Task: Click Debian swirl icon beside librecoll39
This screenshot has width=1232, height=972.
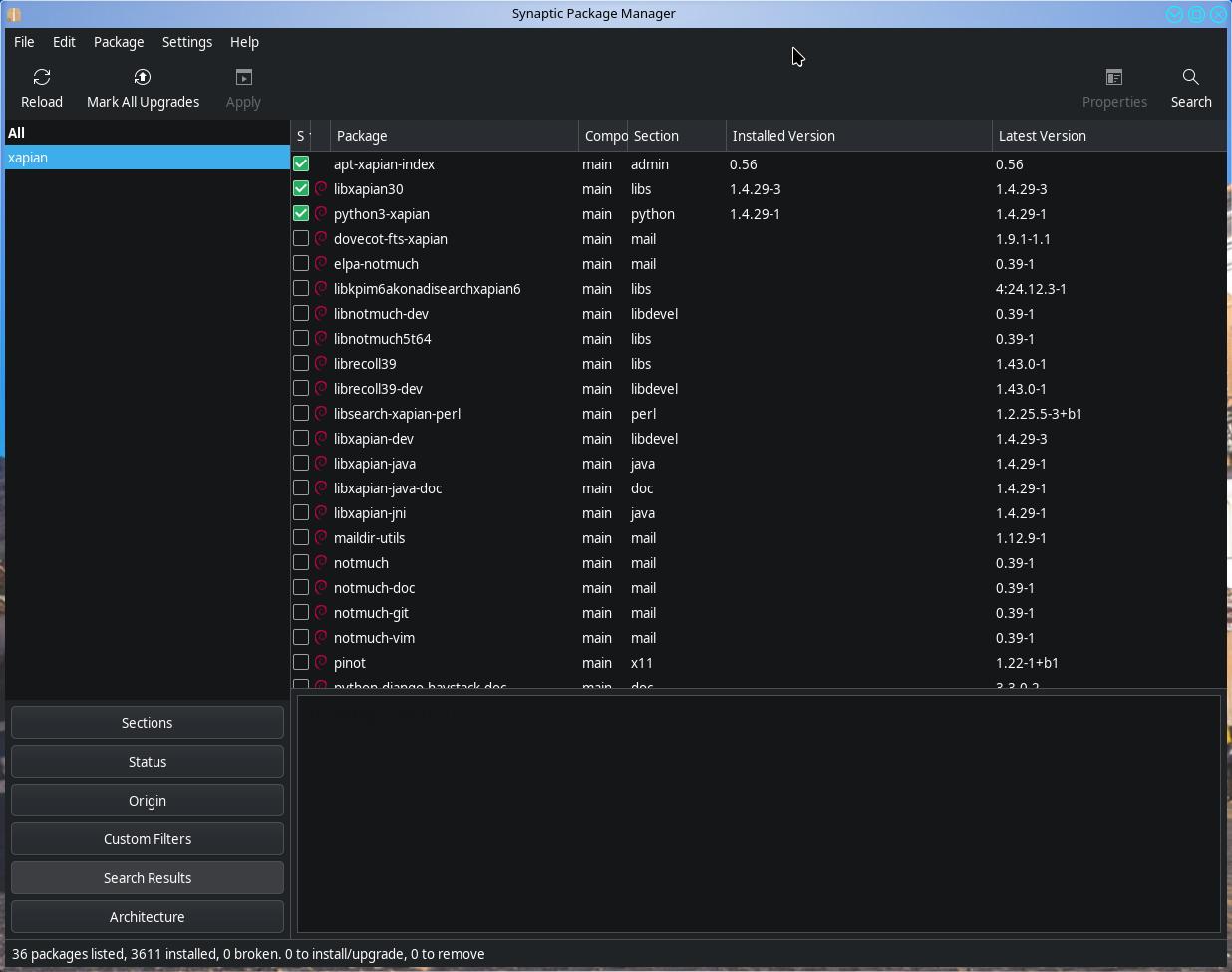Action: point(321,364)
